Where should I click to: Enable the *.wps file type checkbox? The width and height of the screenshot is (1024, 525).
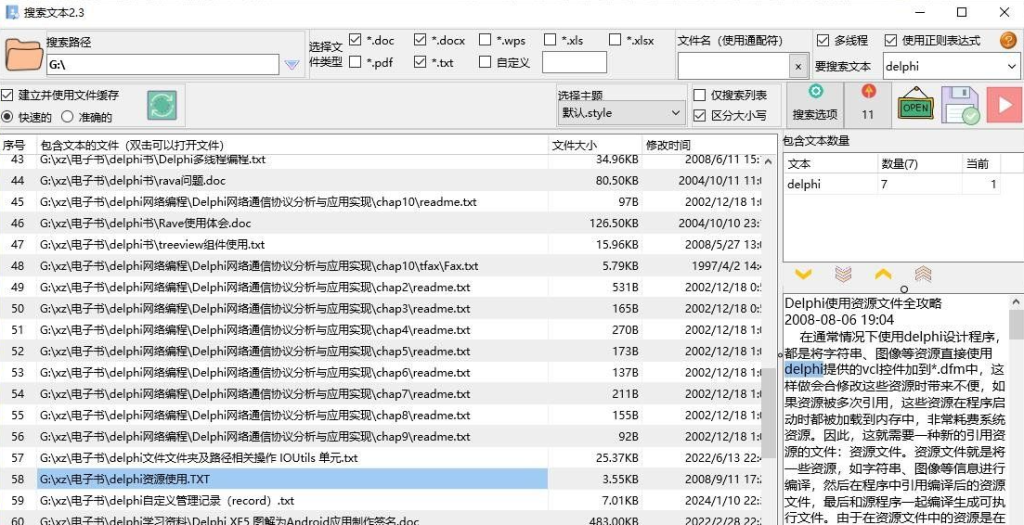point(485,40)
